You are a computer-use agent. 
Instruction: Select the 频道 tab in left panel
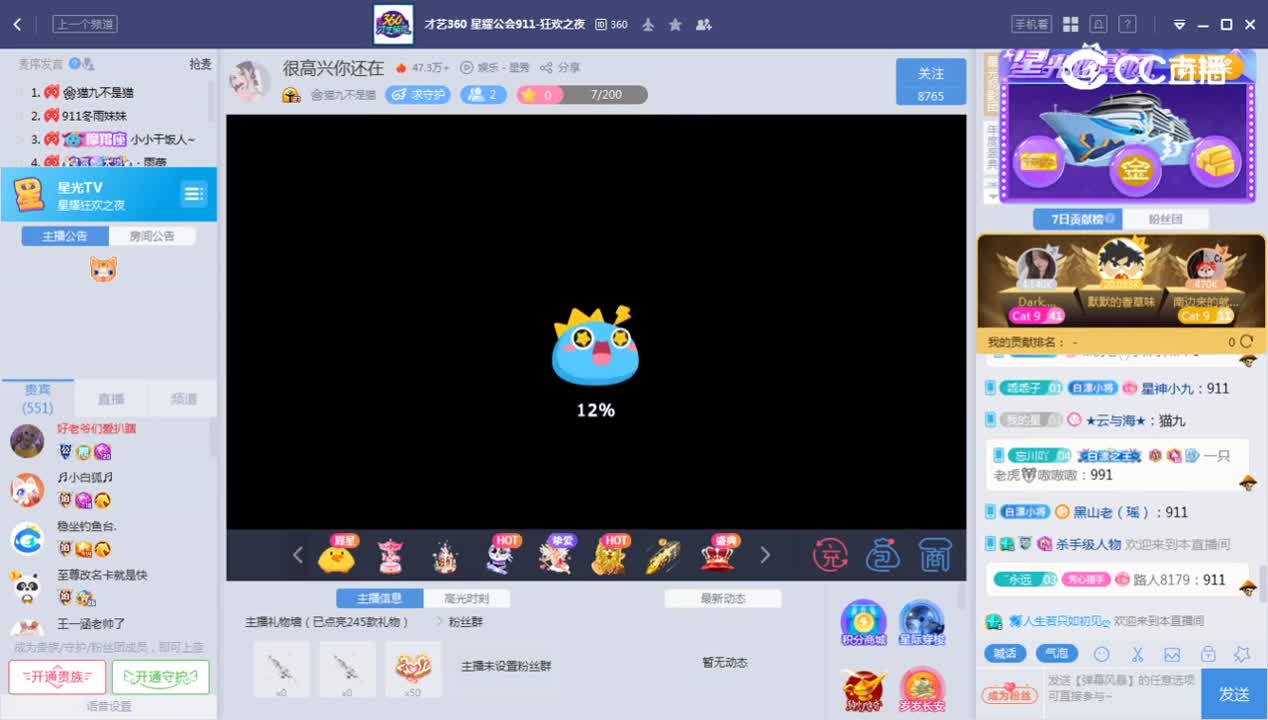(x=184, y=398)
